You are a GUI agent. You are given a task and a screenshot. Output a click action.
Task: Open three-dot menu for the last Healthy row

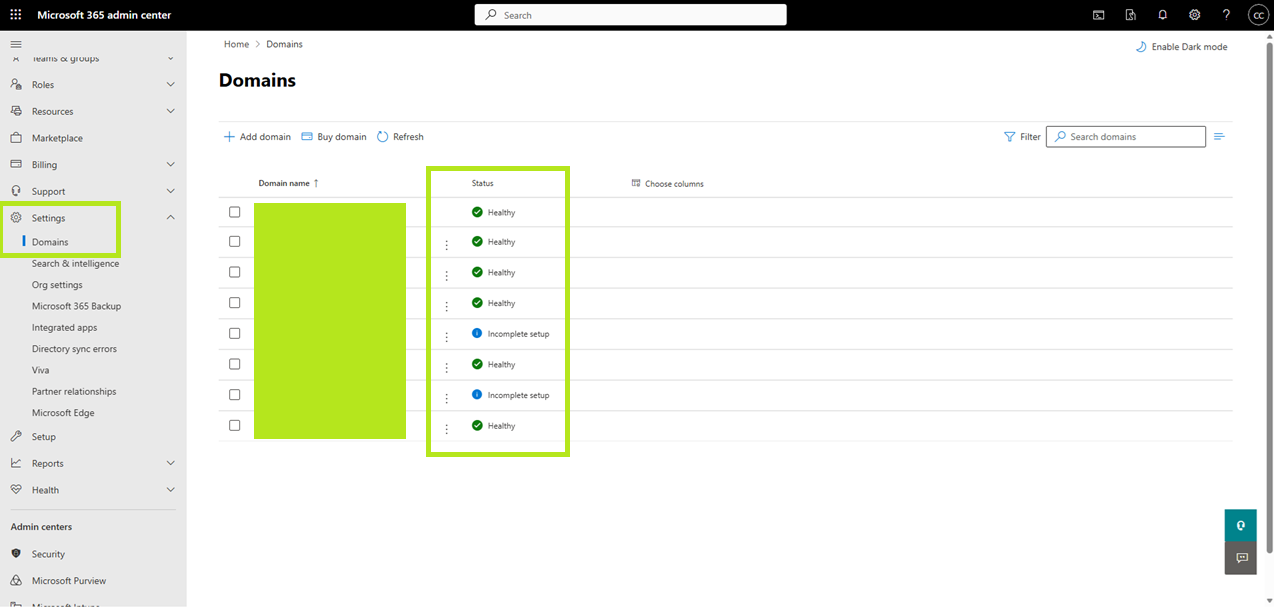(447, 429)
